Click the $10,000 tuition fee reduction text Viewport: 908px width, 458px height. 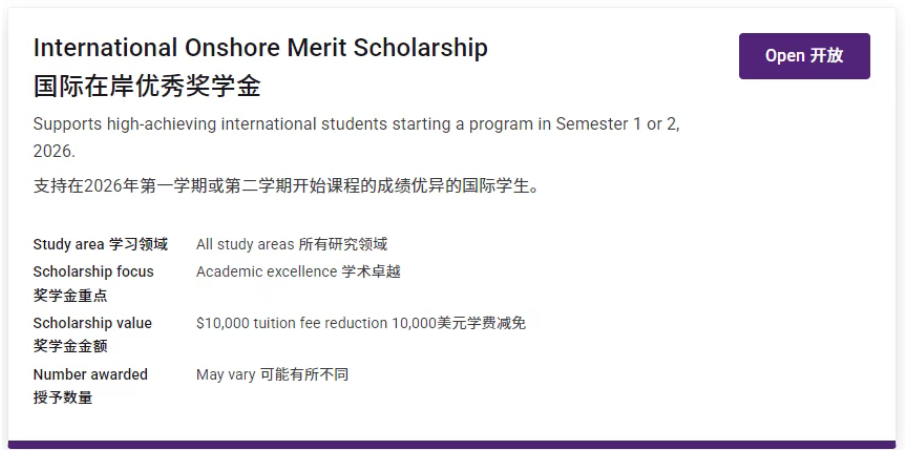click(292, 323)
